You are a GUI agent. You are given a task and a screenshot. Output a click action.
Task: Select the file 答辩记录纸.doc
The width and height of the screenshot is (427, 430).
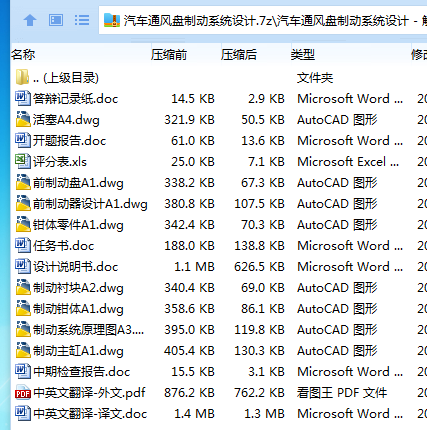pos(75,99)
